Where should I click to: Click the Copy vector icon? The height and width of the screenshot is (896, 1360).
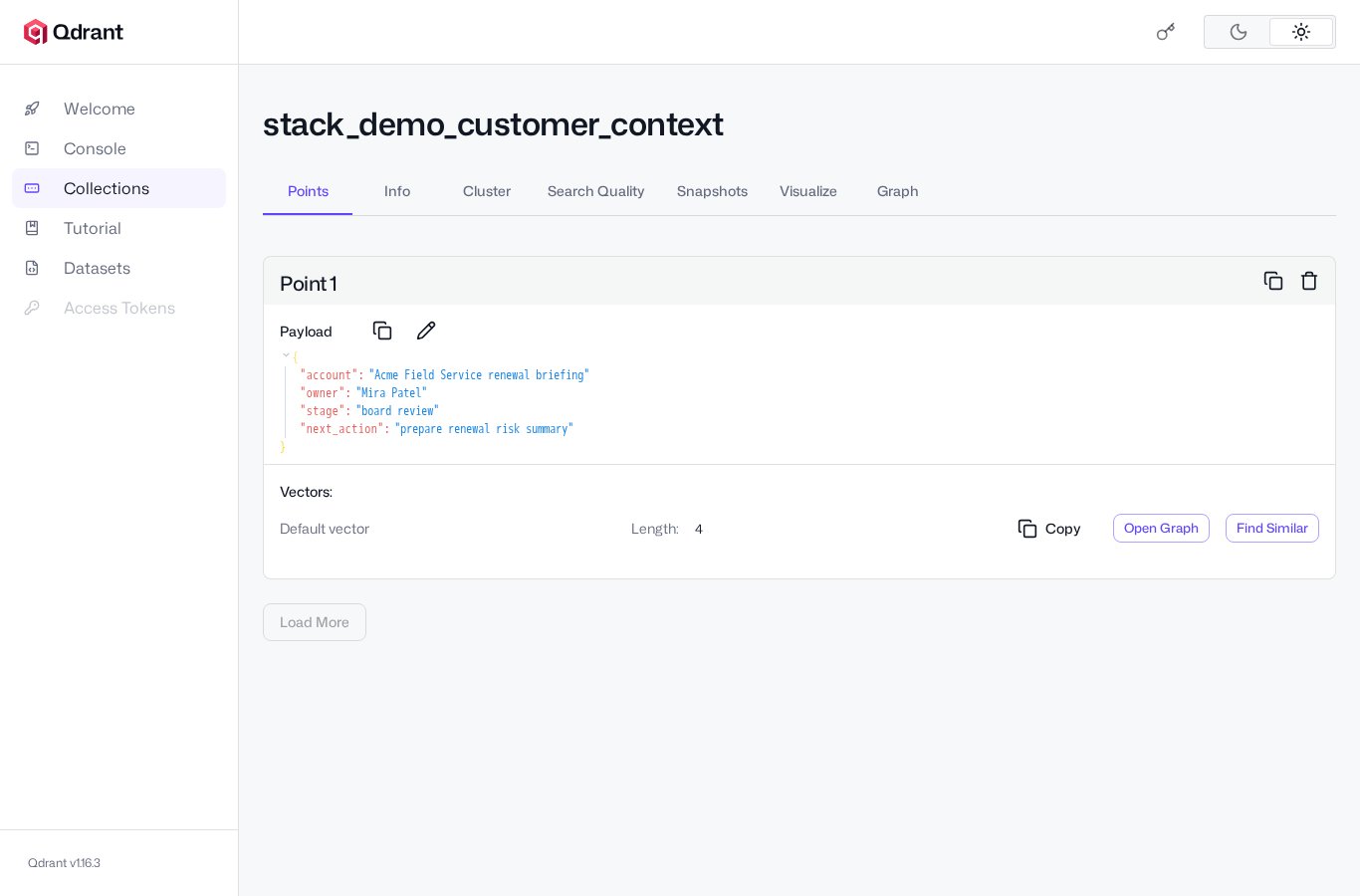1027,529
